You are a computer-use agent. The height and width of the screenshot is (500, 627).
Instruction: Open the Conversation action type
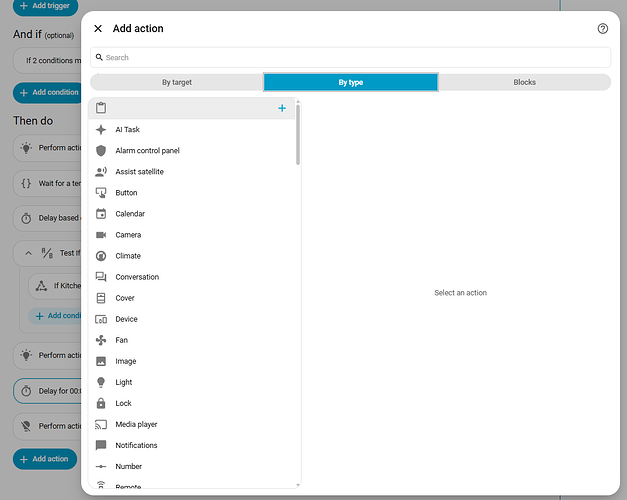coord(192,277)
